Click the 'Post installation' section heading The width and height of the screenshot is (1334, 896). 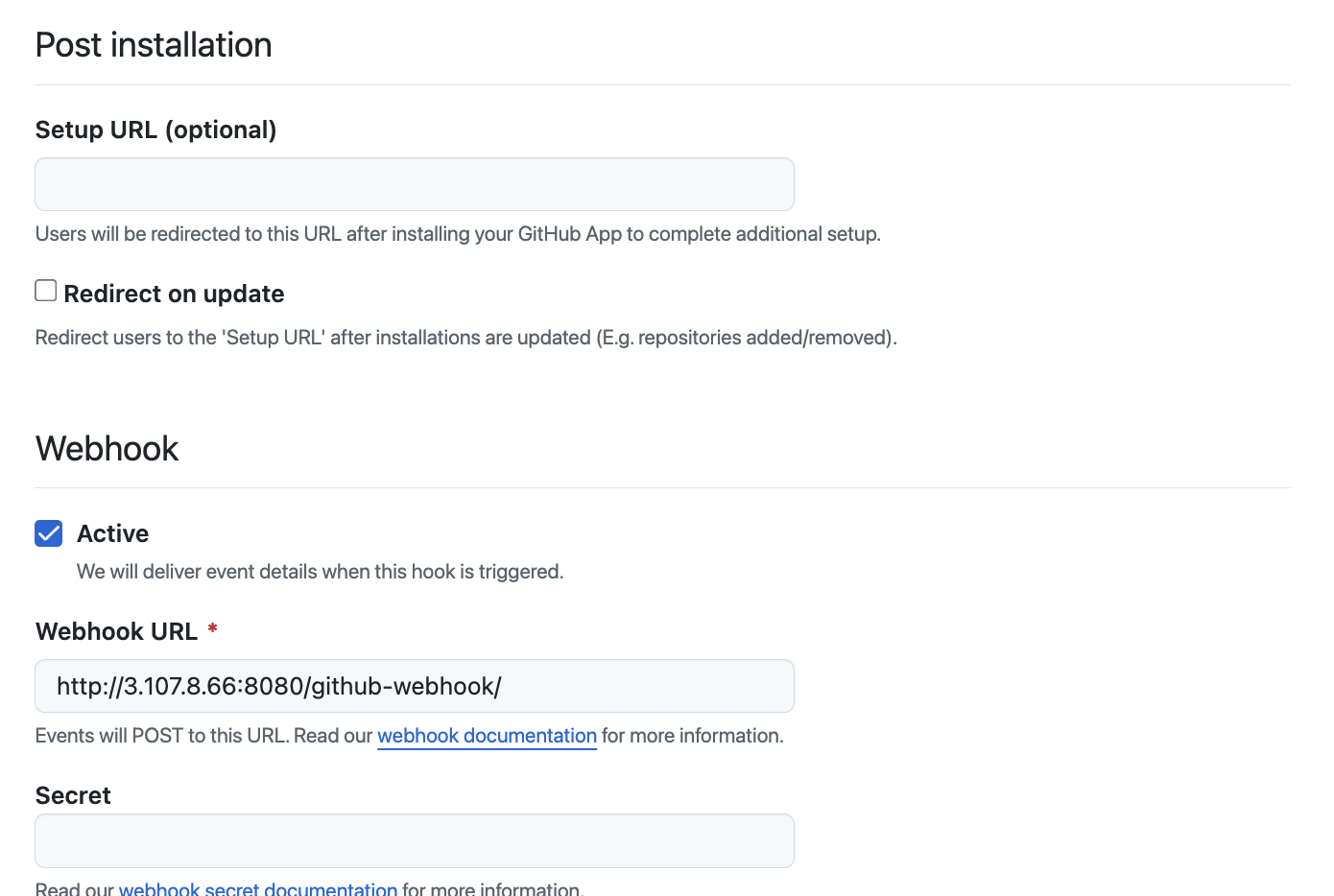point(154,45)
